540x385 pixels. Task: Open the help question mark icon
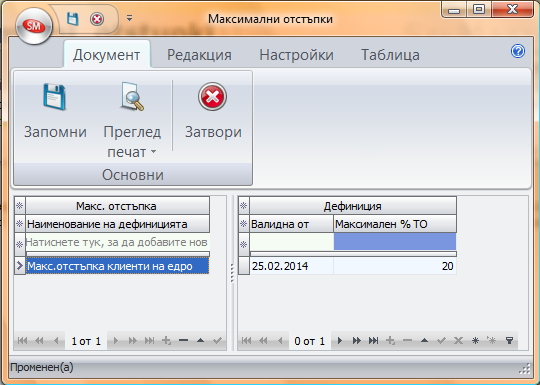(518, 52)
